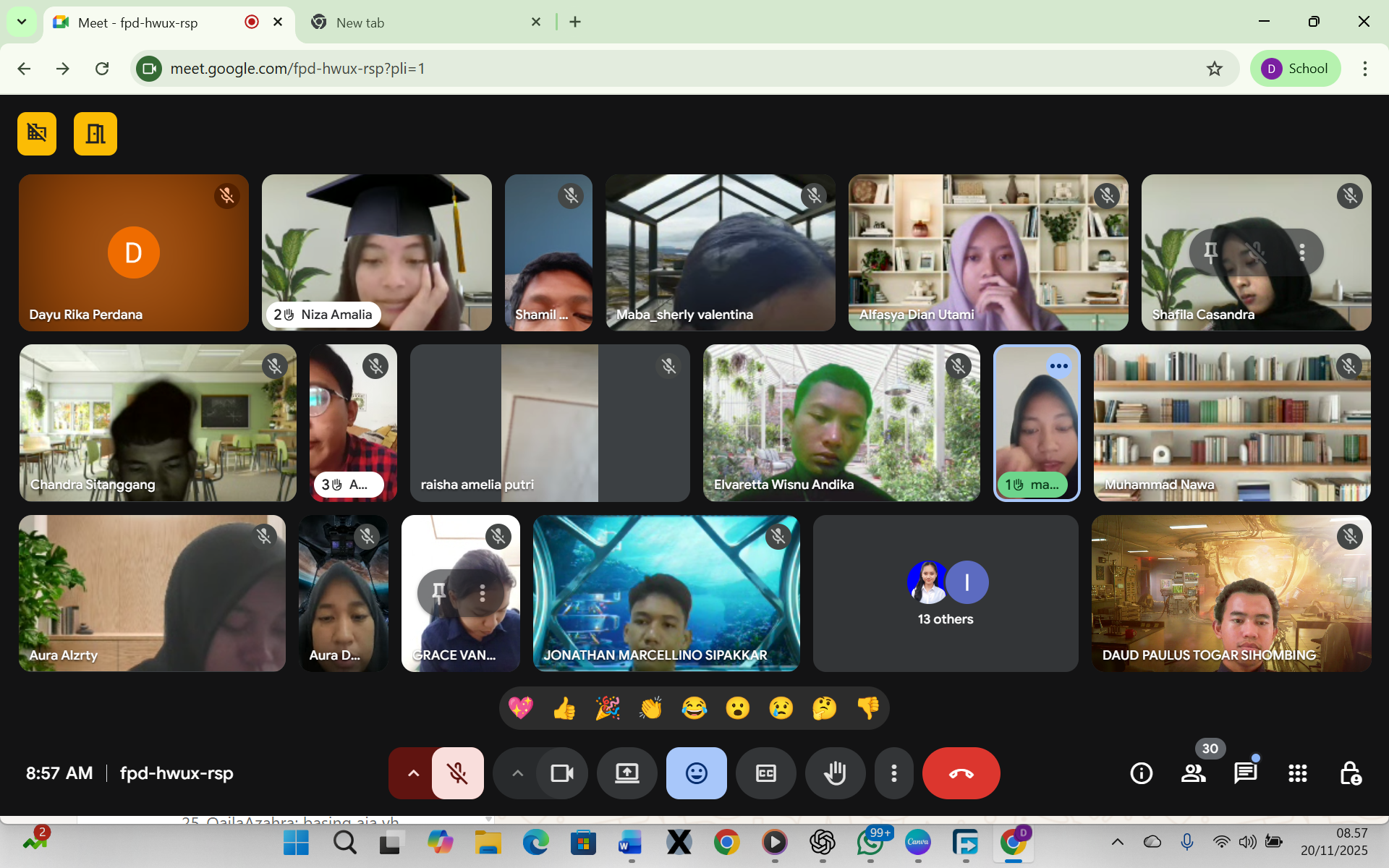Screen dimensions: 1389x868
Task: Open the School Chrome profile
Action: pyautogui.click(x=1295, y=68)
